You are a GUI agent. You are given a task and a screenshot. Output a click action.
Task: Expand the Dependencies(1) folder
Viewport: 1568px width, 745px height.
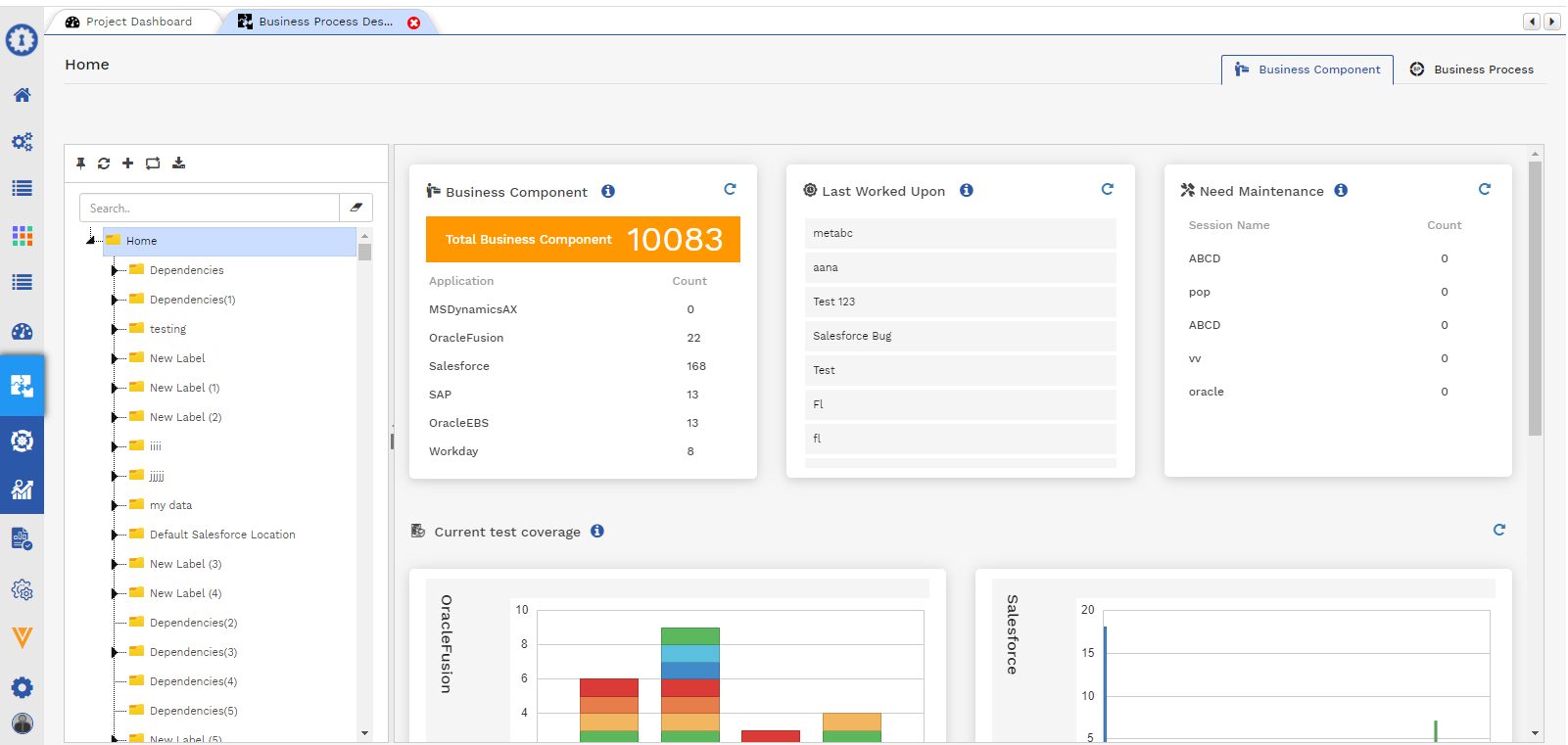pos(114,301)
